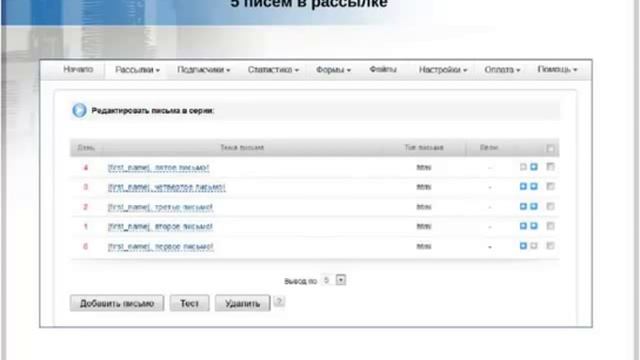
Task: Click the Удалить button
Action: pos(242,303)
